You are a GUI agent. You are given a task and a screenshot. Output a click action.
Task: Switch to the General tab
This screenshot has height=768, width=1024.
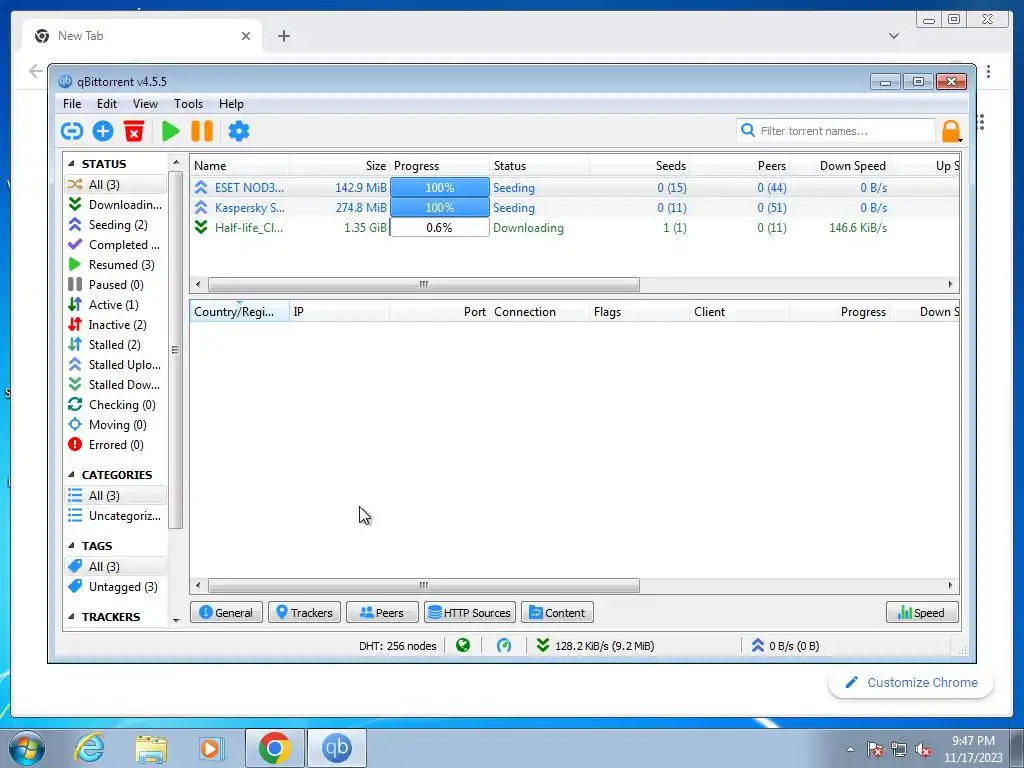227,613
